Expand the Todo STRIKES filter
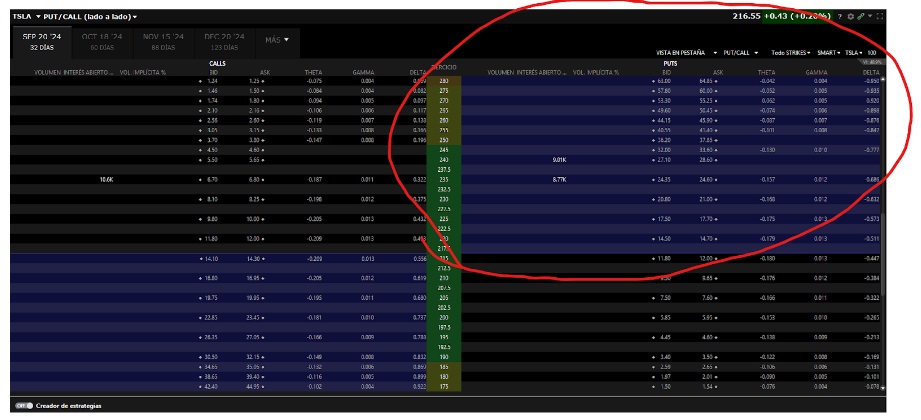Image resolution: width=921 pixels, height=420 pixels. (789, 52)
